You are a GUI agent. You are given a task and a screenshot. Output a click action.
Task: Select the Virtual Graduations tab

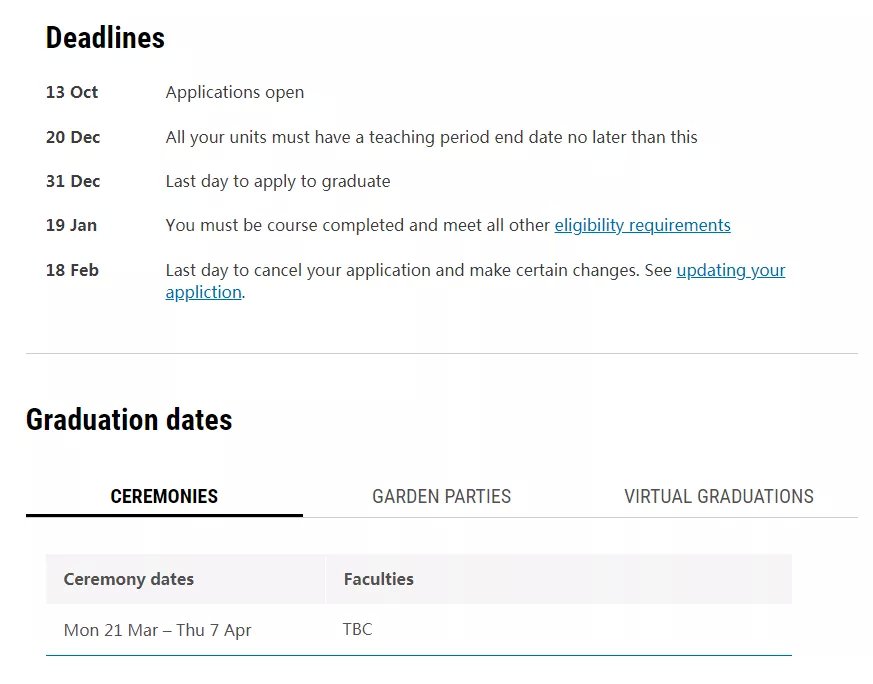pos(719,496)
